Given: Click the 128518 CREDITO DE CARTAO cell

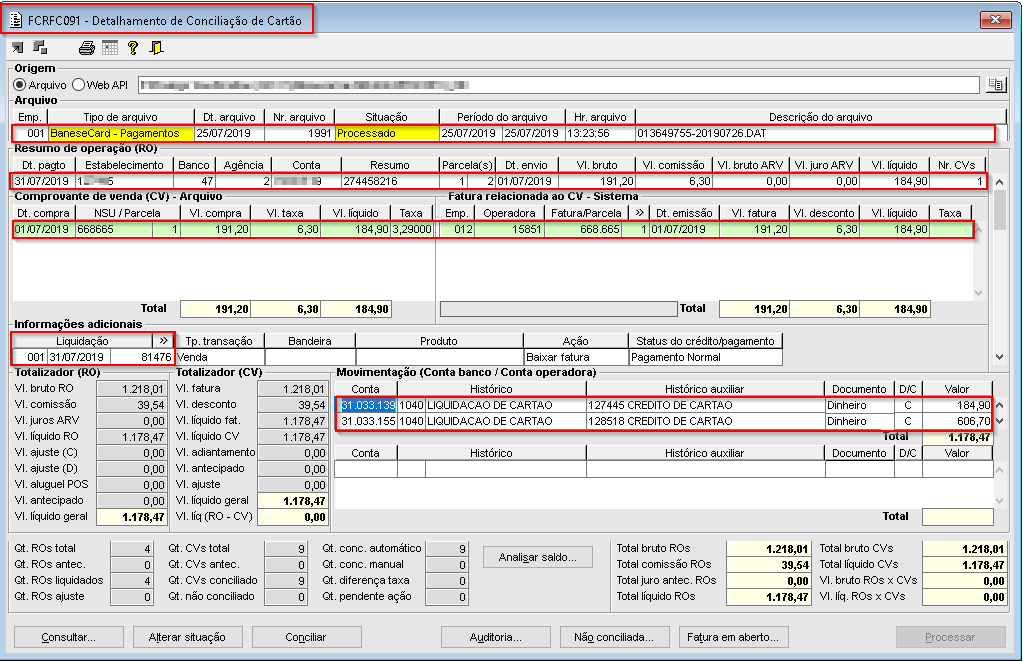Looking at the screenshot, I should pos(705,422).
